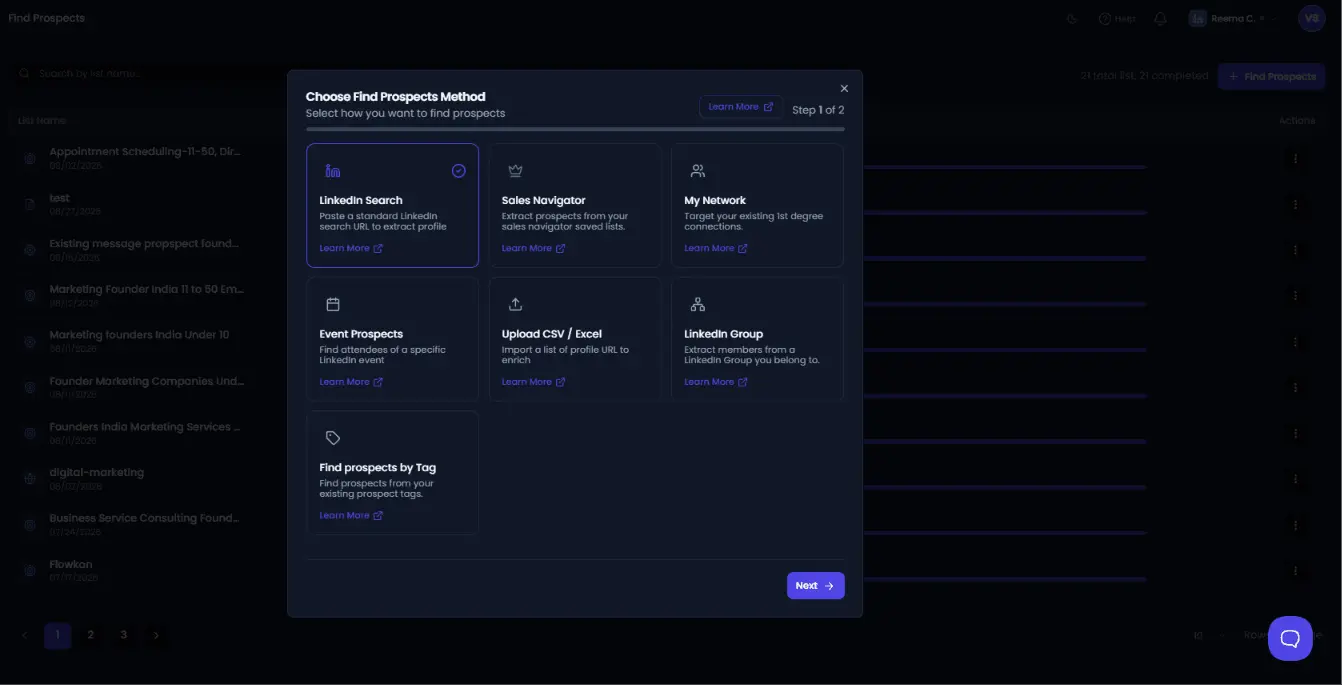The height and width of the screenshot is (685, 1342).
Task: Select the LinkedIn Search logo icon
Action: [333, 171]
